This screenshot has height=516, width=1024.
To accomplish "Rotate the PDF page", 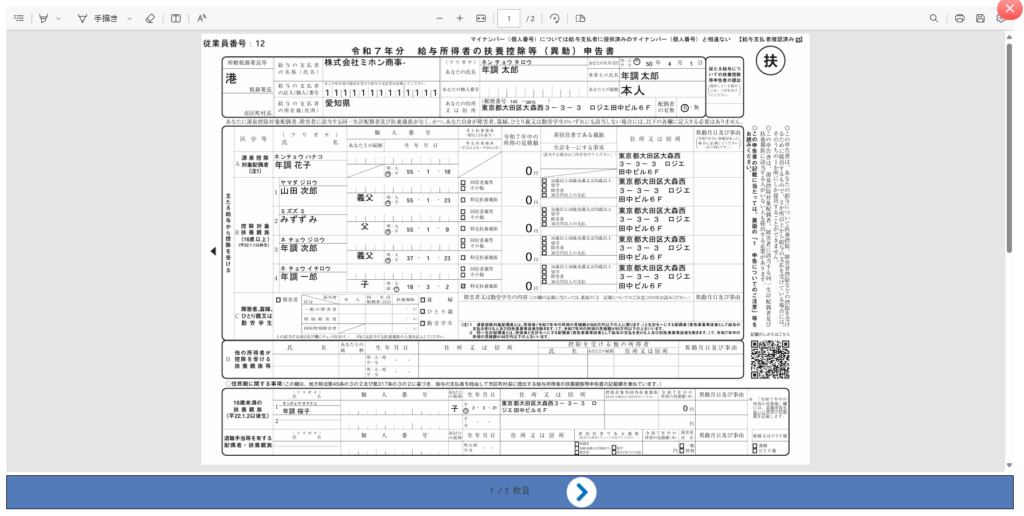I will 554,18.
